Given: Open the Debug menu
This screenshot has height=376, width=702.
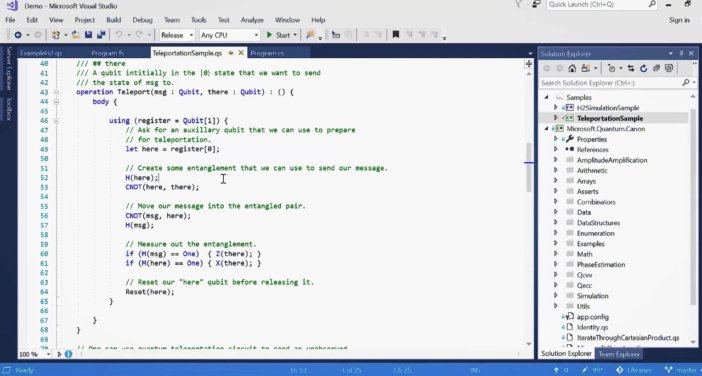Looking at the screenshot, I should click(142, 20).
